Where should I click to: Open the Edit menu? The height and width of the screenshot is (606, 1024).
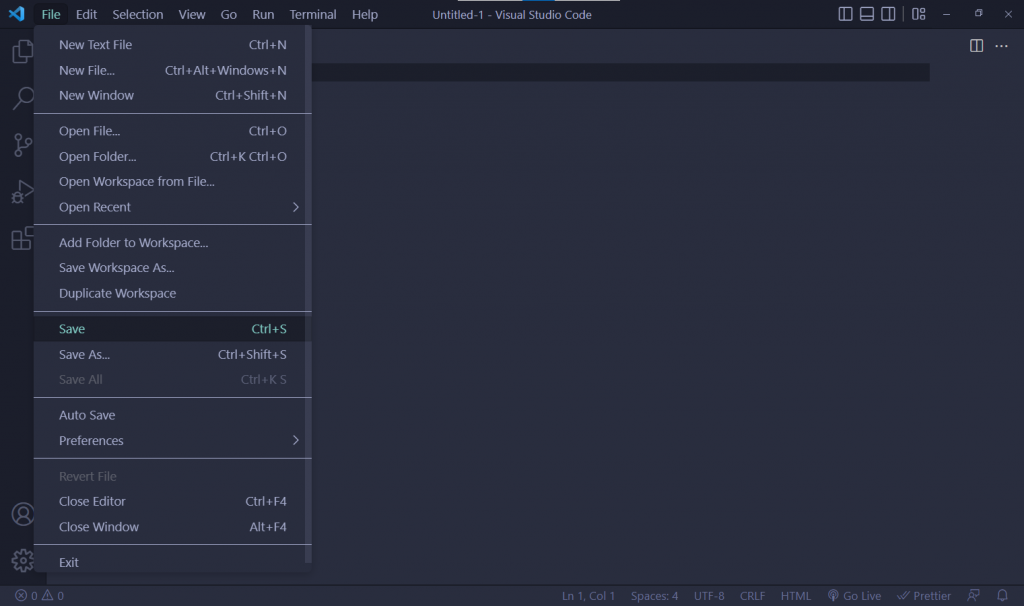86,14
